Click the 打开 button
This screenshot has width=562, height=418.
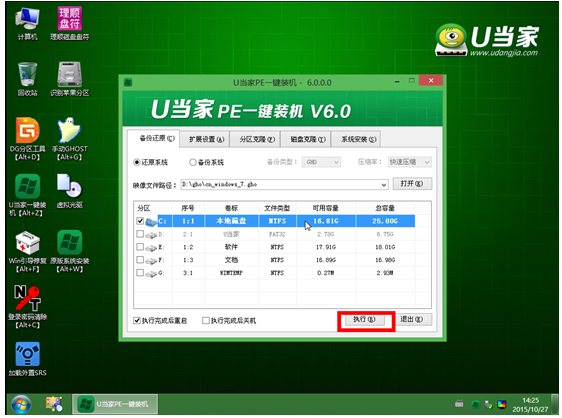[412, 184]
